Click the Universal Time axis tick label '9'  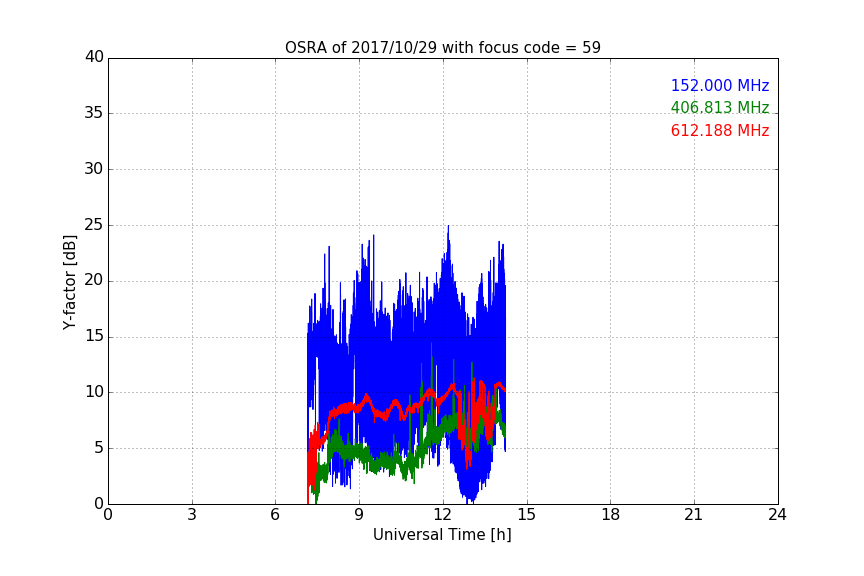pos(359,515)
